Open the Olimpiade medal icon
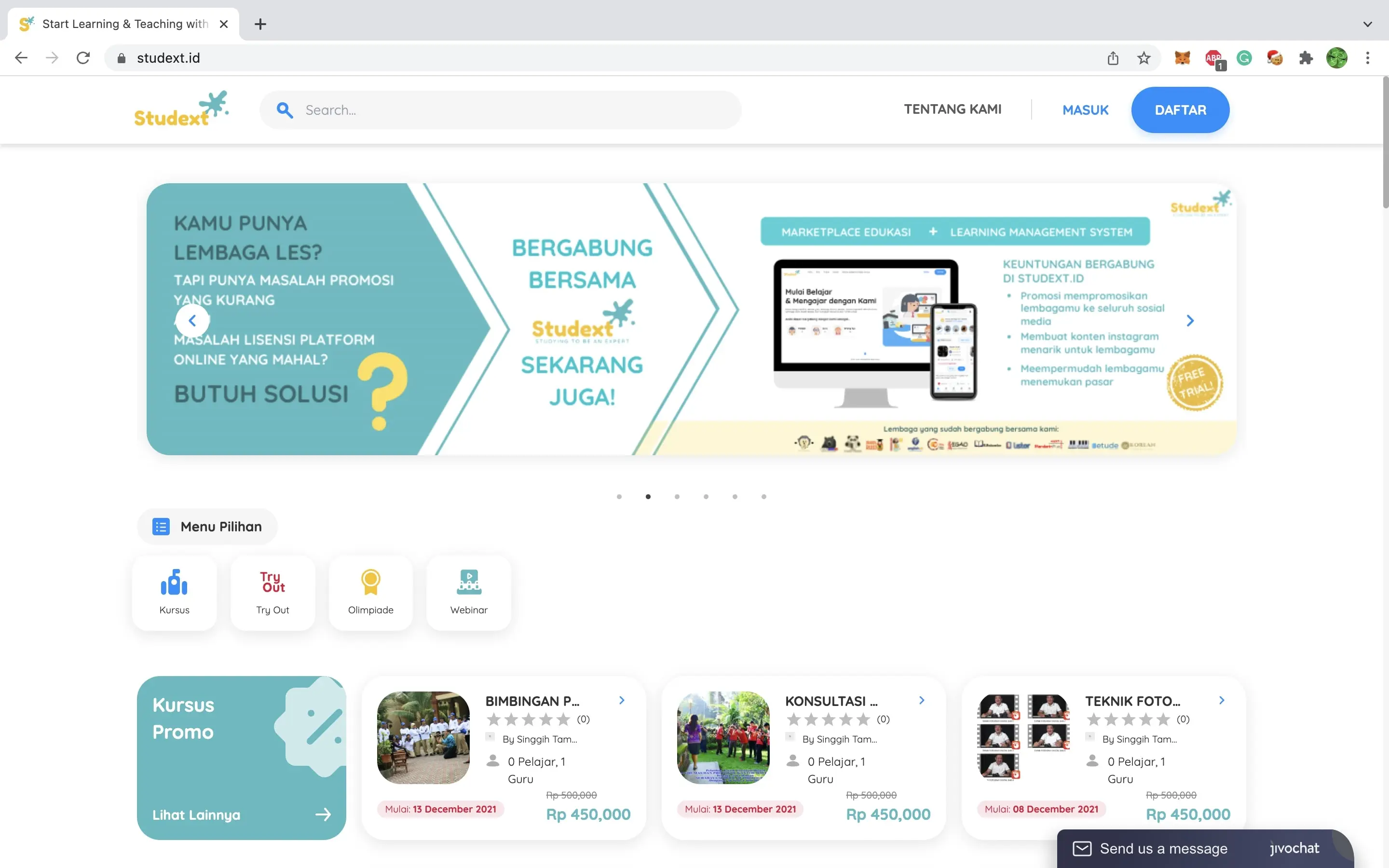 click(371, 582)
